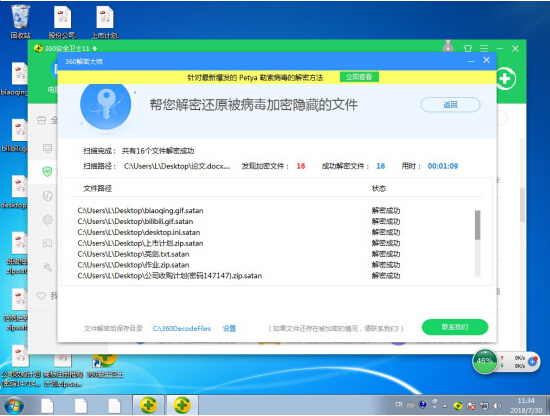Open the medal icon in 360安全卫士 title bar
Viewport: 550px width, 416px height.
448,47
